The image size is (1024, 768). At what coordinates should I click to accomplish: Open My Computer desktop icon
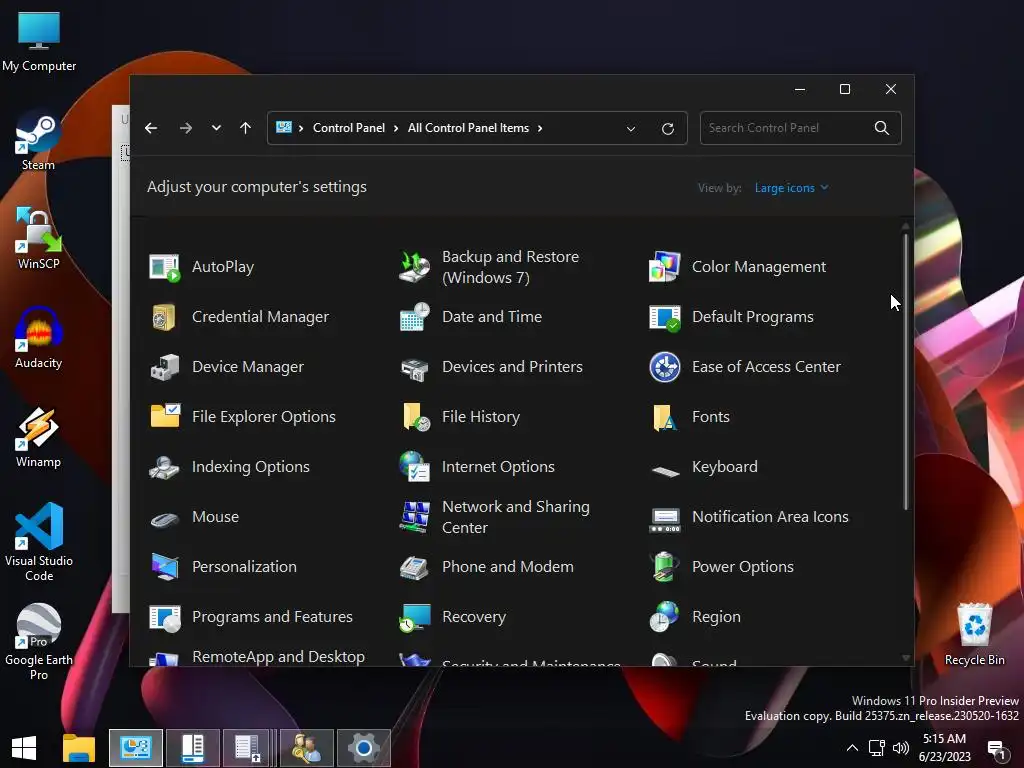[39, 42]
